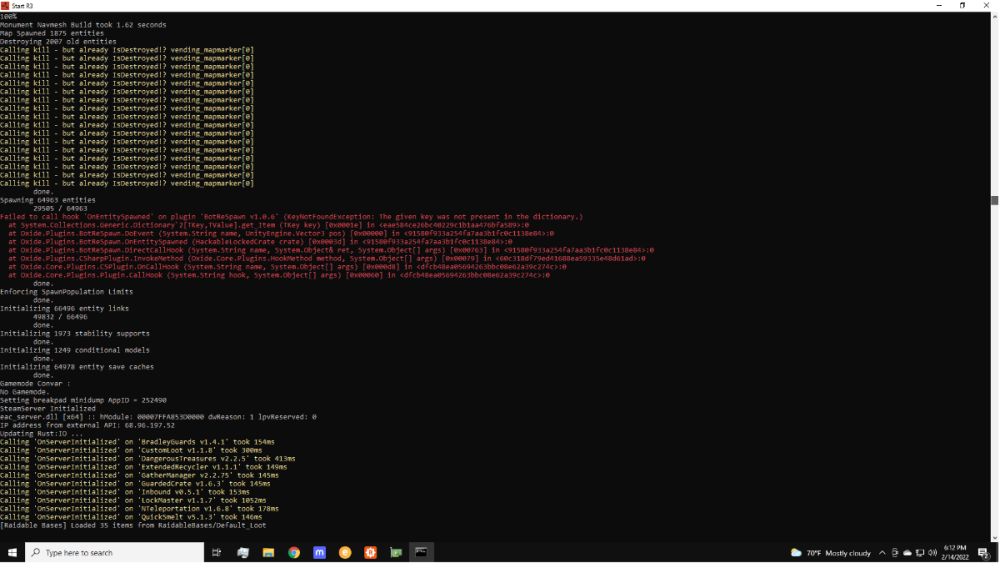Click the OneDrive cloud tray icon
This screenshot has width=1000, height=563.
tap(907, 552)
